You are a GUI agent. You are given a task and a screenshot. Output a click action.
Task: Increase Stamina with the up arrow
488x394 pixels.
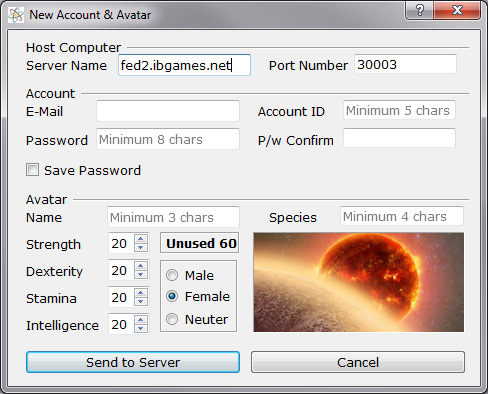coord(141,292)
